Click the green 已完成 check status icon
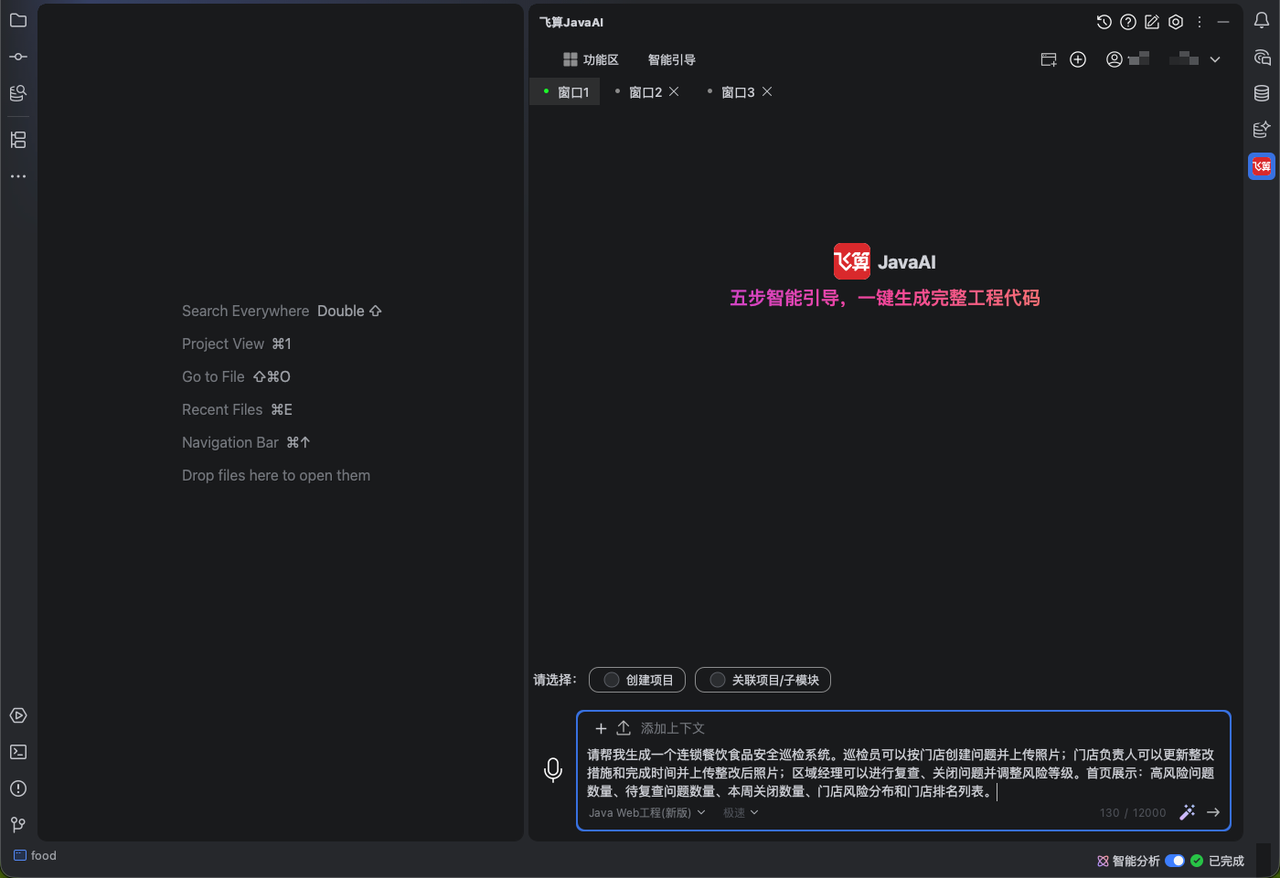Image resolution: width=1280 pixels, height=878 pixels. (1197, 861)
